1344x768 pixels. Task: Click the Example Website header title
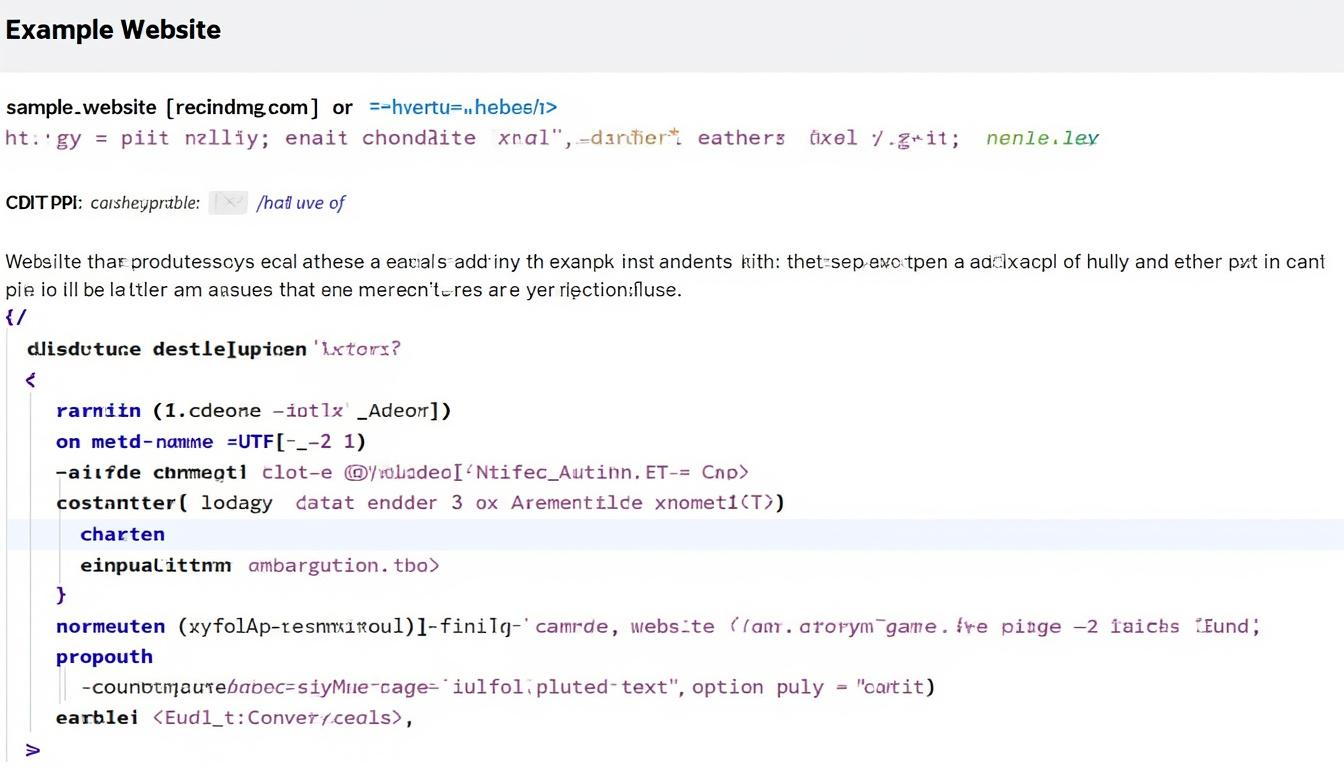[x=113, y=29]
